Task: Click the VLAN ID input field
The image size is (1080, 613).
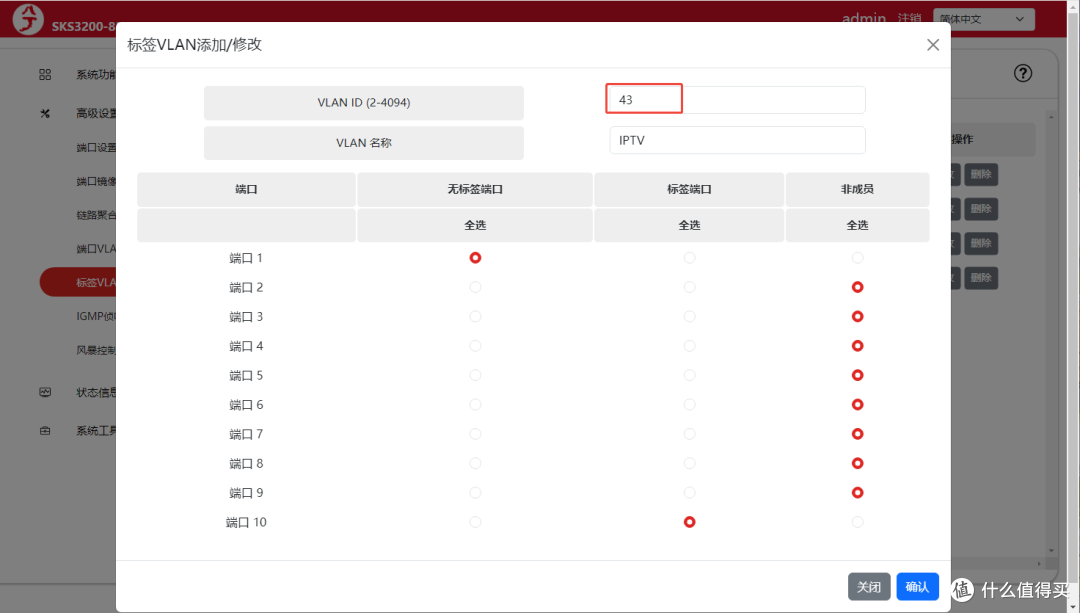Action: [737, 100]
